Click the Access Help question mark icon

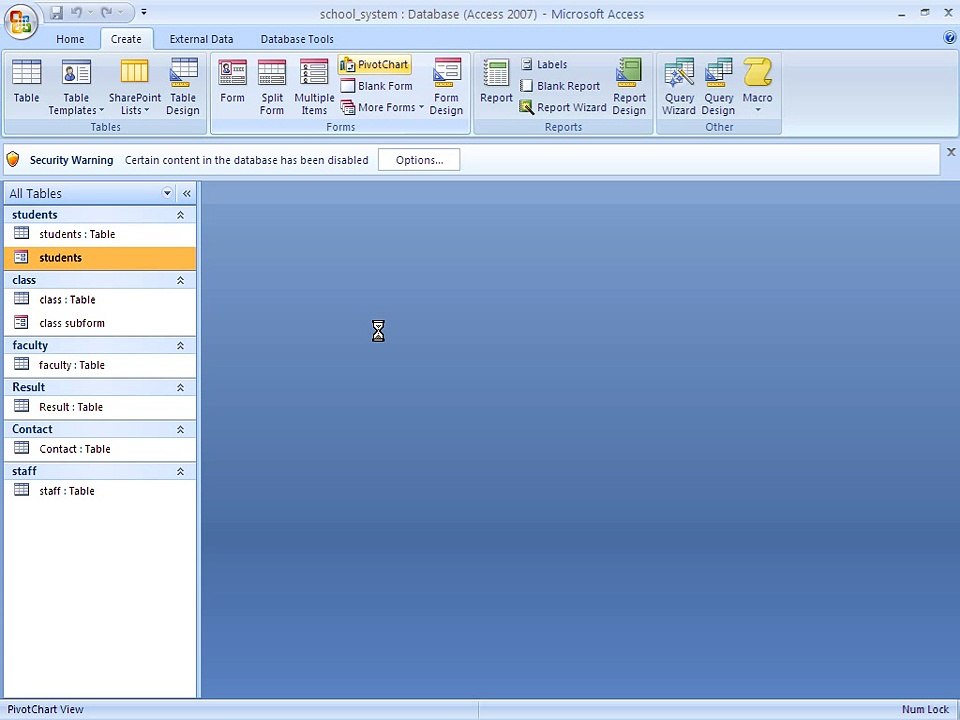point(950,37)
